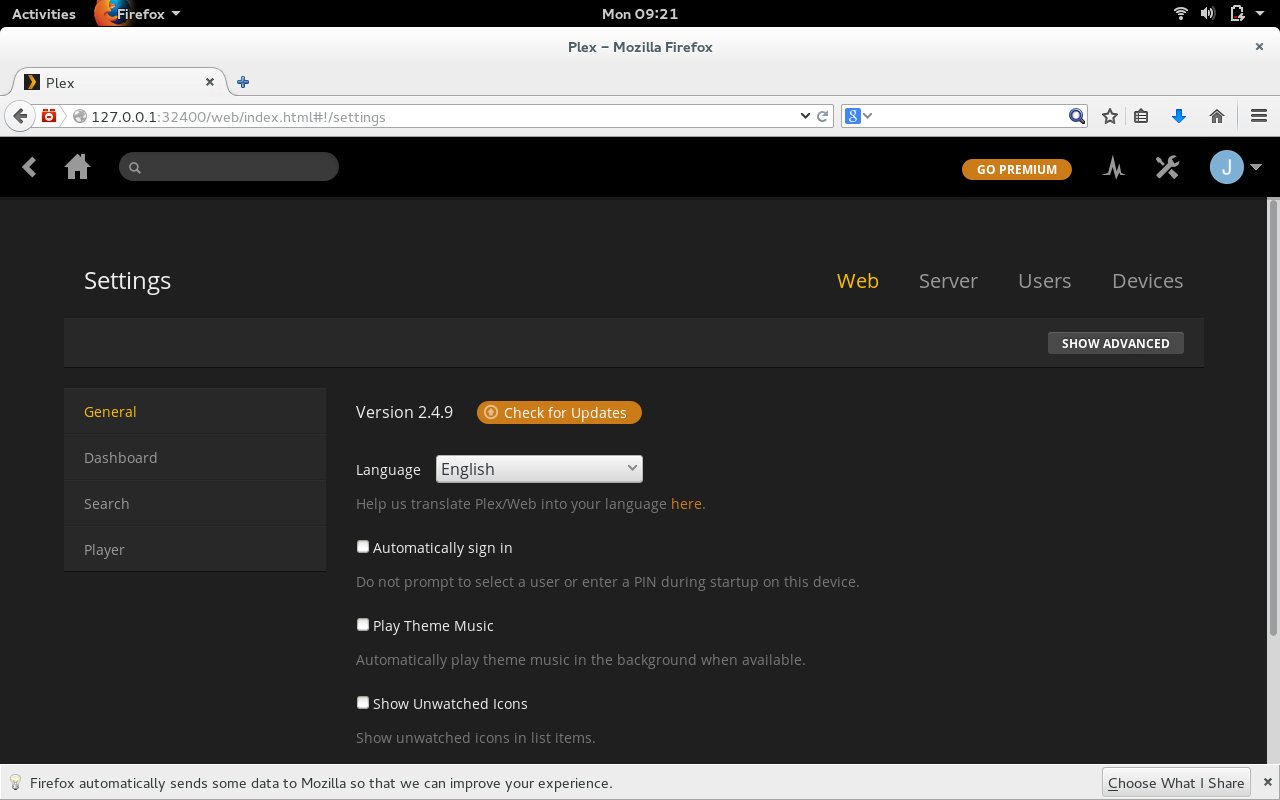The width and height of the screenshot is (1280, 800).
Task: Open the GNOME Activities overview
Action: (44, 14)
